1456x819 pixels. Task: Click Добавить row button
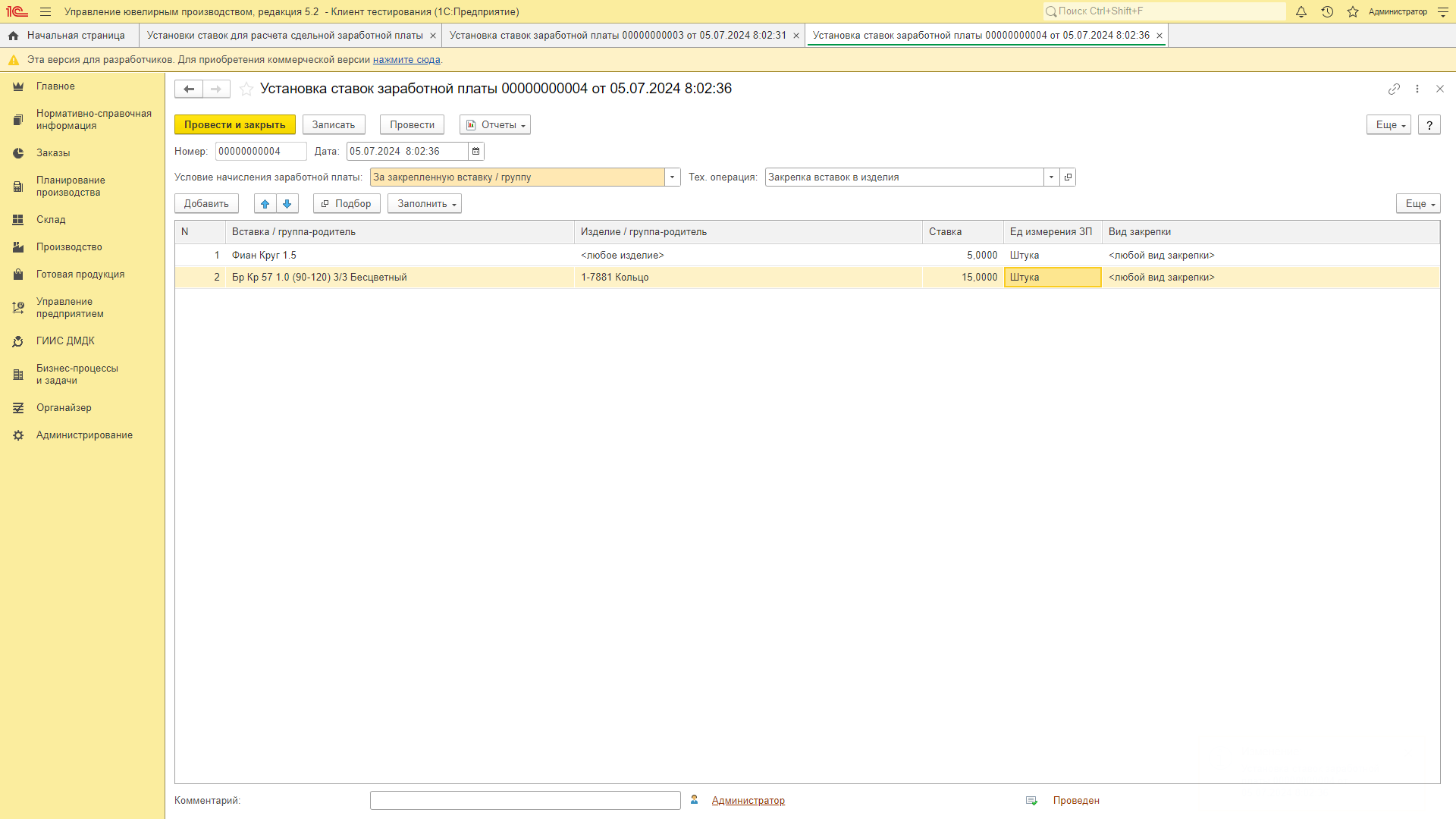(206, 204)
